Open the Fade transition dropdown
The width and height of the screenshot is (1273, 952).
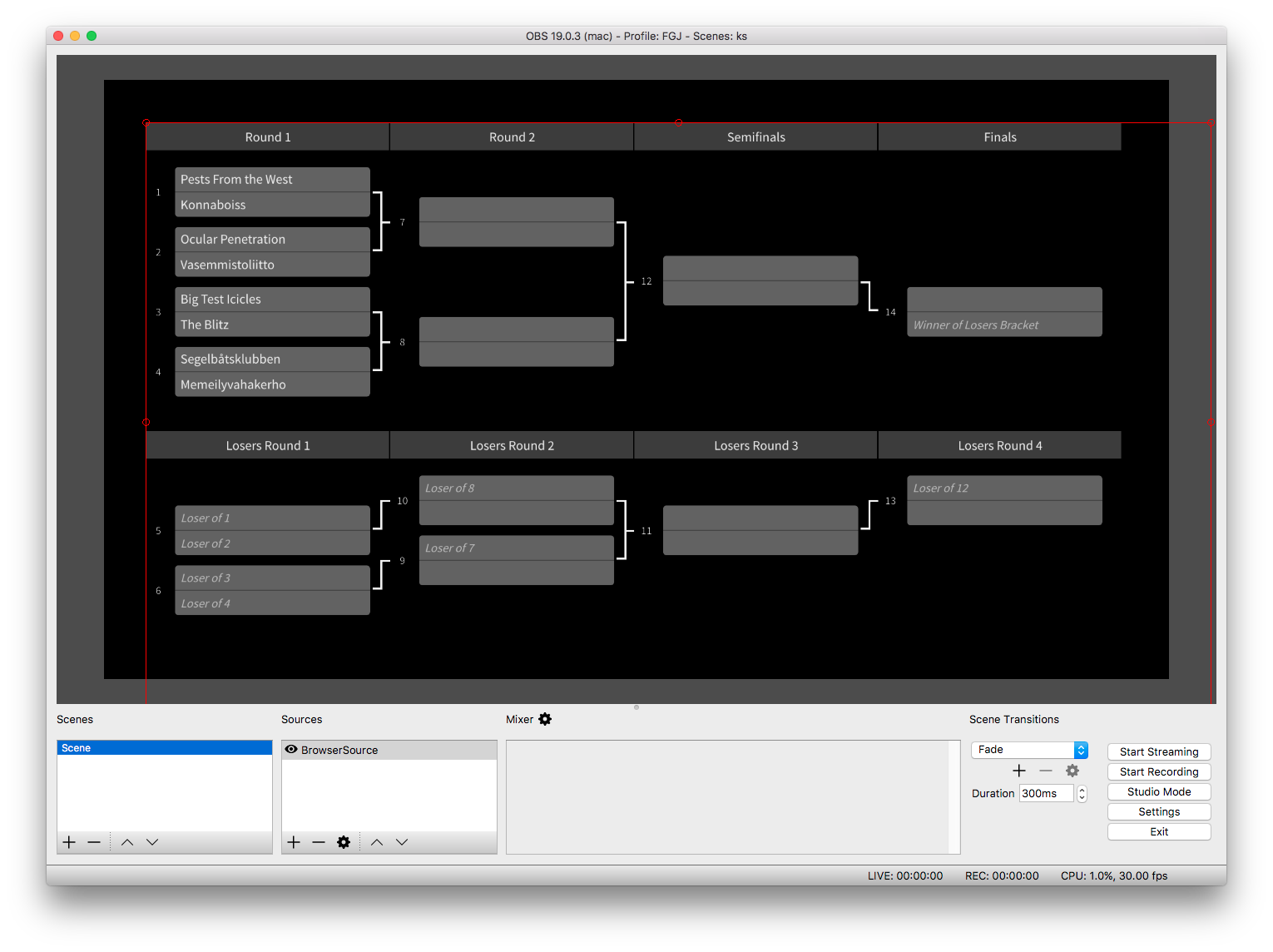(1029, 749)
